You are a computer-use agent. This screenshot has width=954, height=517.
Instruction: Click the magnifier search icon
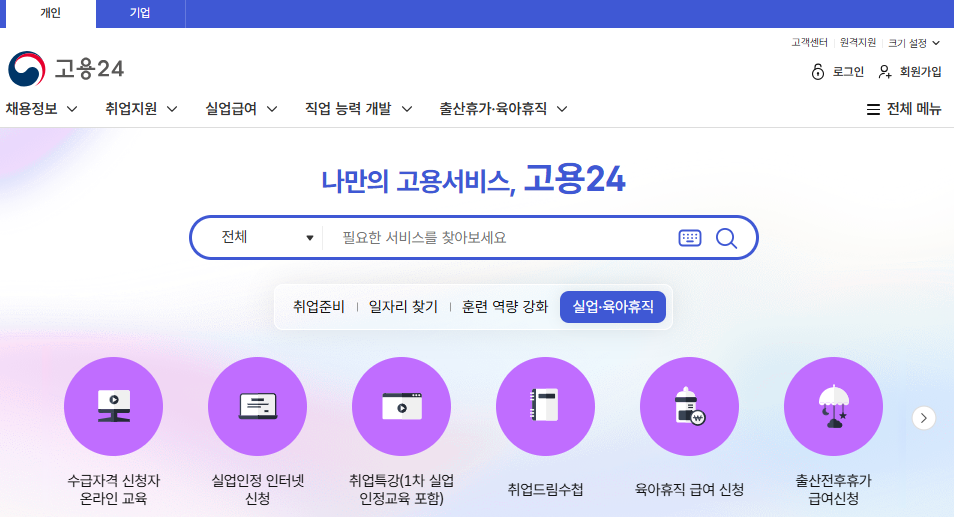pyautogui.click(x=726, y=238)
